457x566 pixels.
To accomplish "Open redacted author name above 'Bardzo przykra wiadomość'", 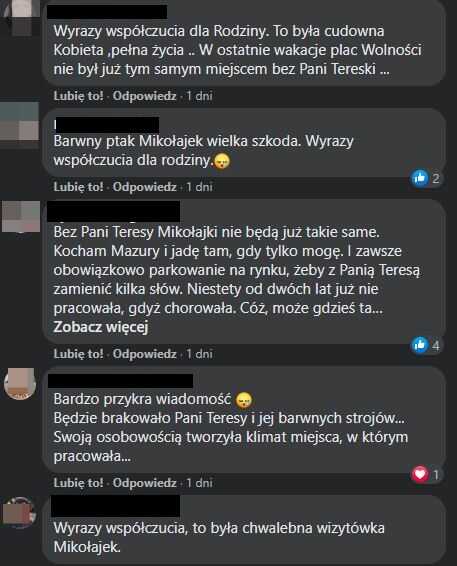I will [x=121, y=381].
